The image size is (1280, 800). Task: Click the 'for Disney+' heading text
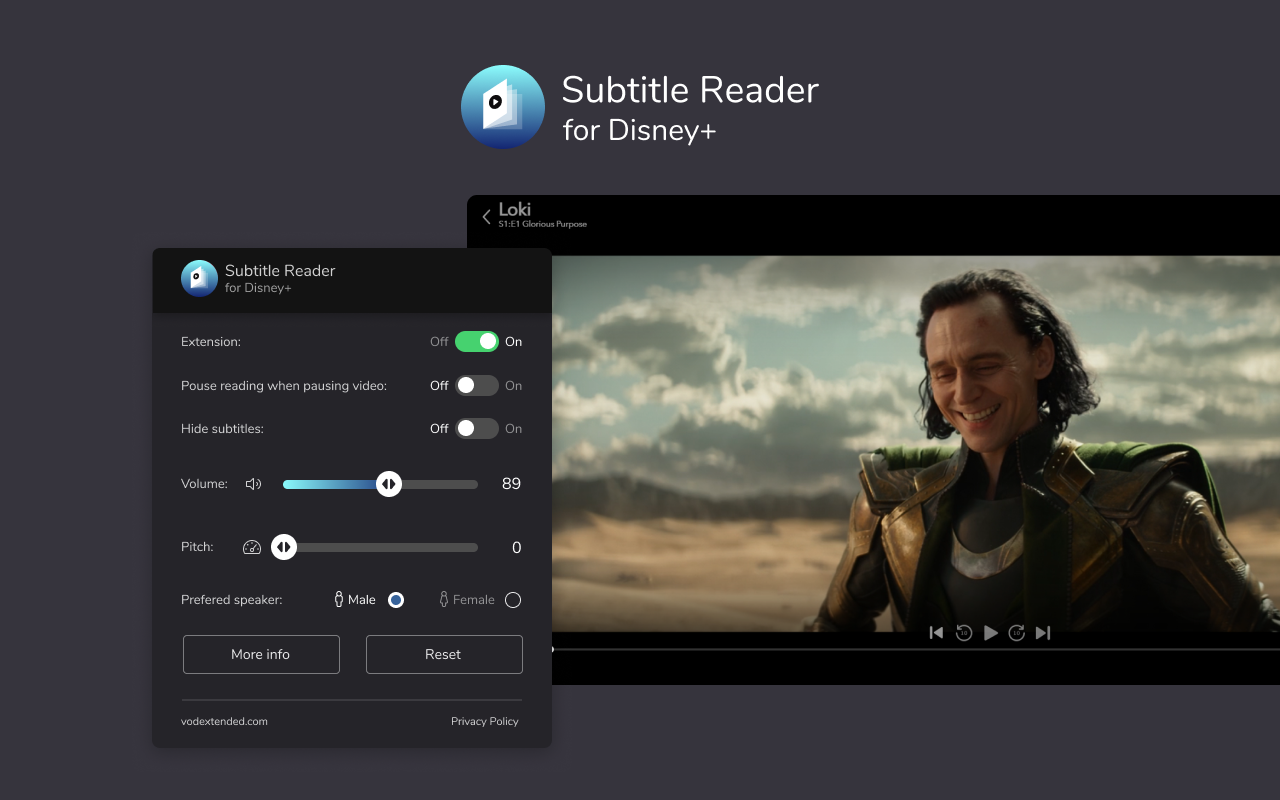pyautogui.click(x=640, y=130)
